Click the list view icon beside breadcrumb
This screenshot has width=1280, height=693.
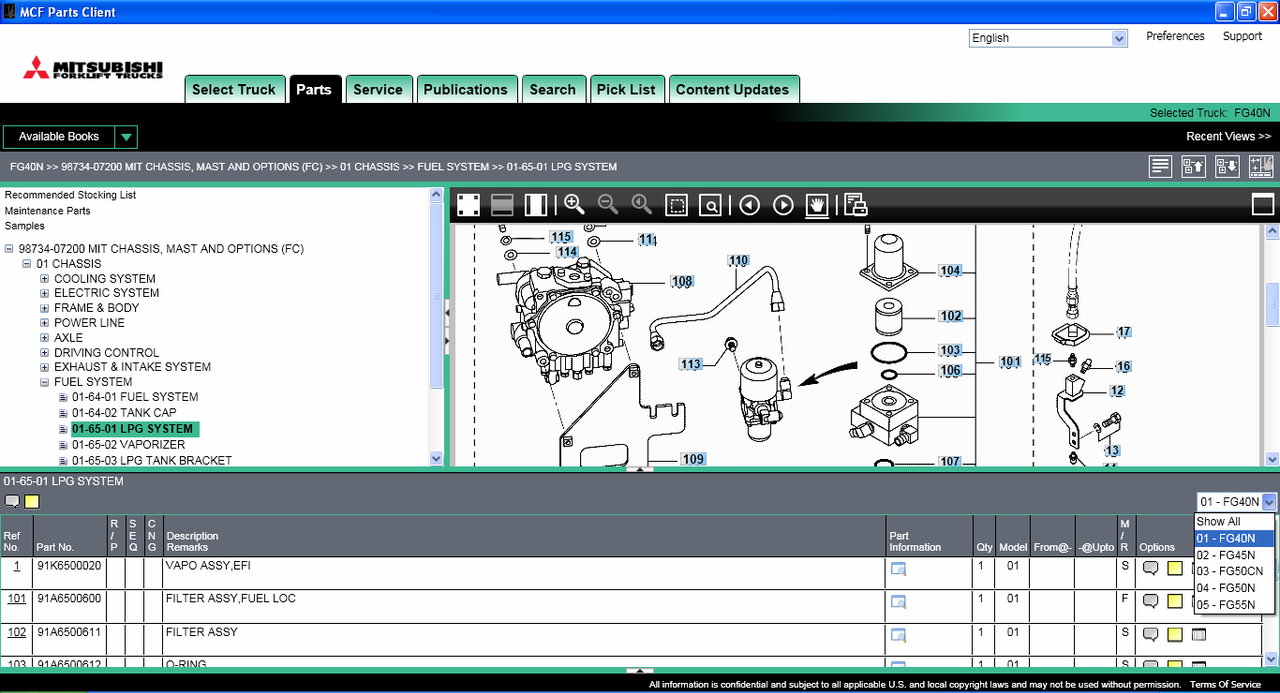pyautogui.click(x=1160, y=167)
